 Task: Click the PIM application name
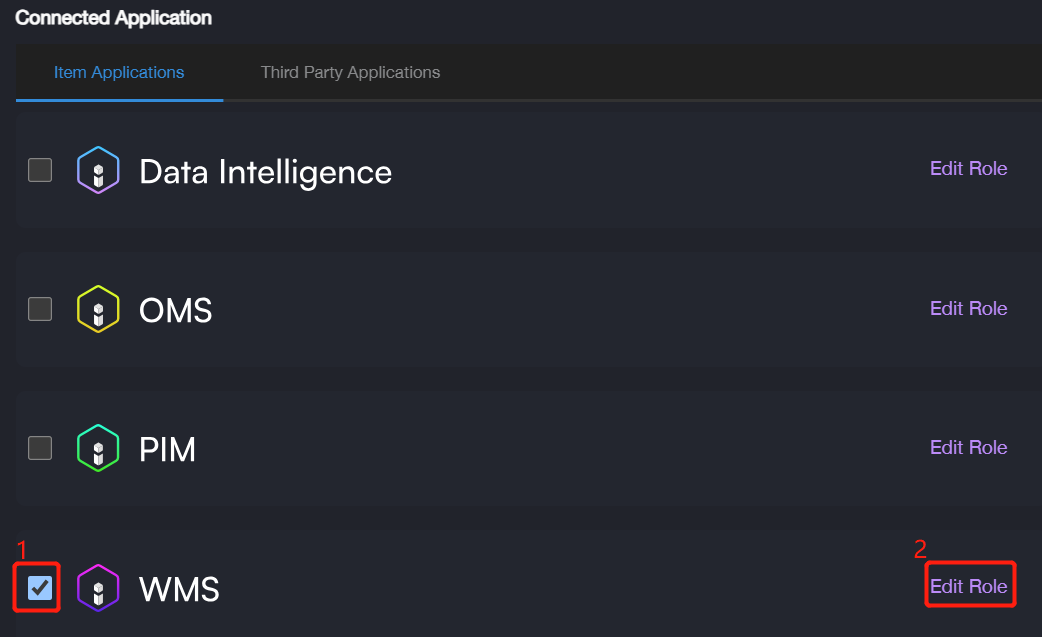167,449
